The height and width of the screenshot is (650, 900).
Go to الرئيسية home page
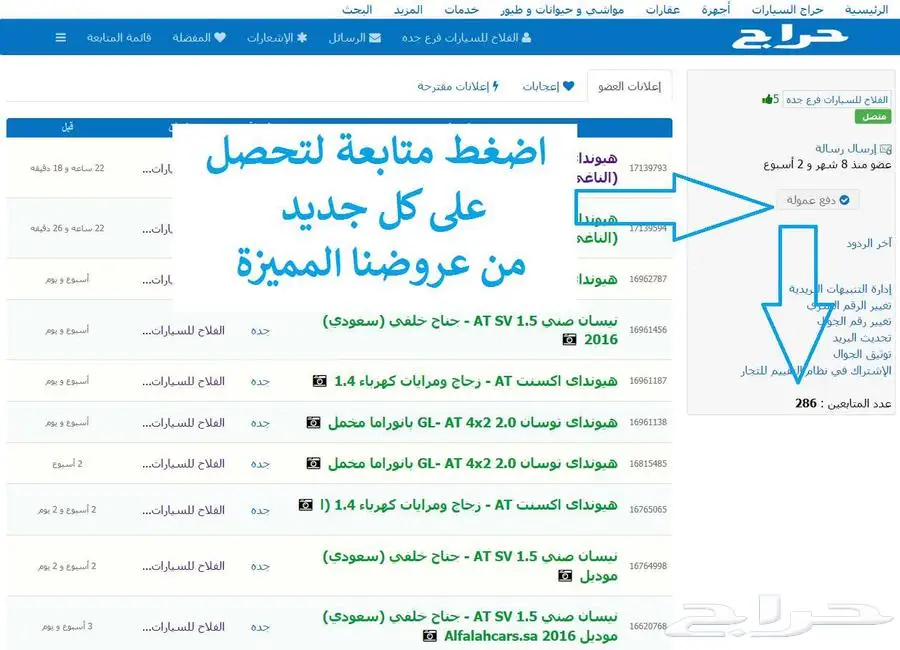[867, 10]
